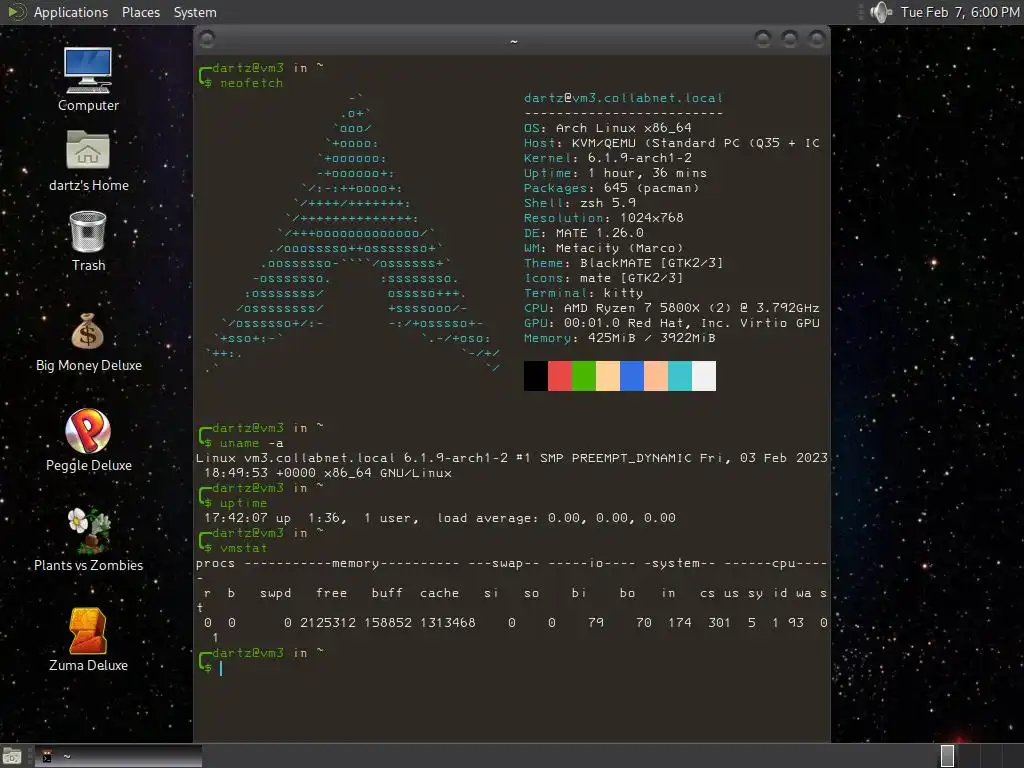
Task: Click the 'Terminal: kitty' line
Action: [x=583, y=293]
